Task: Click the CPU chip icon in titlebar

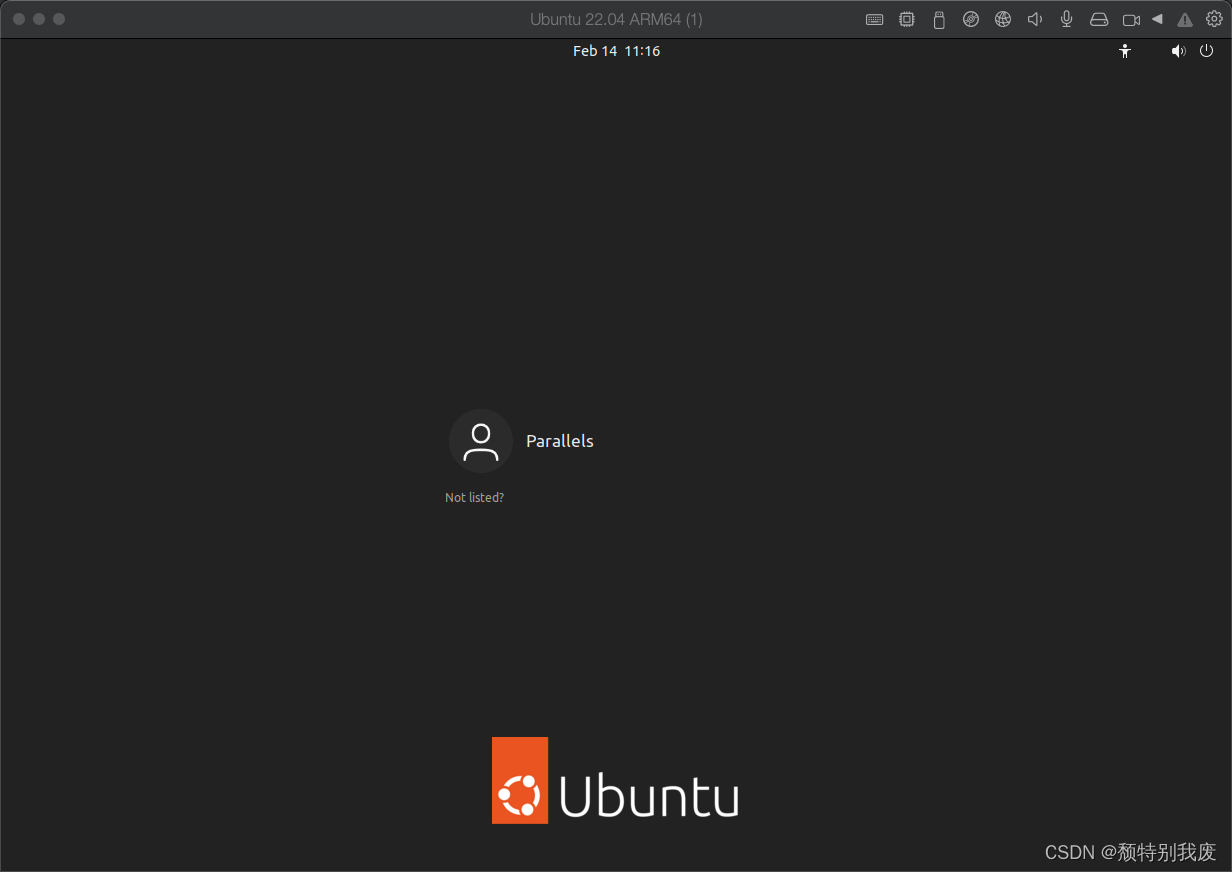Action: 906,19
